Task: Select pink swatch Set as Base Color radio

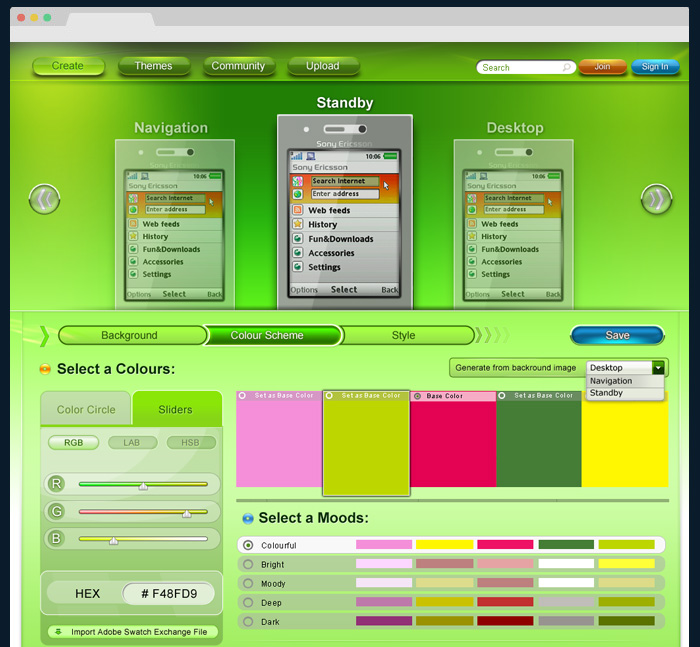Action: coord(242,396)
